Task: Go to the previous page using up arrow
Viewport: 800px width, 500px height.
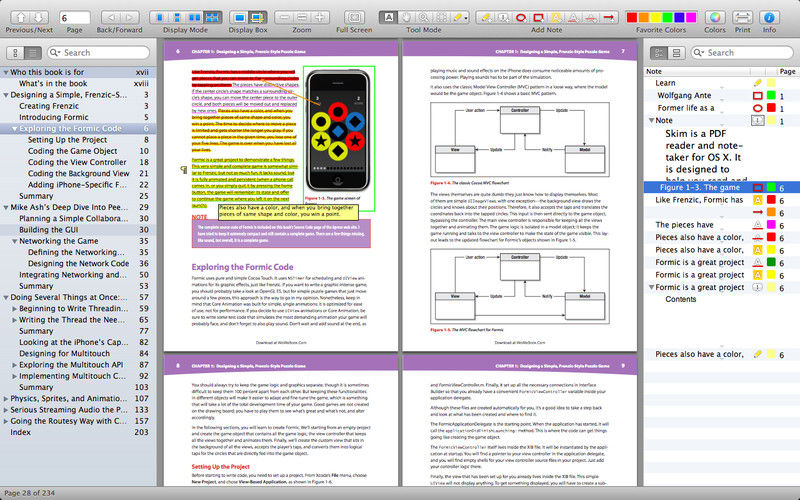Action: point(21,17)
